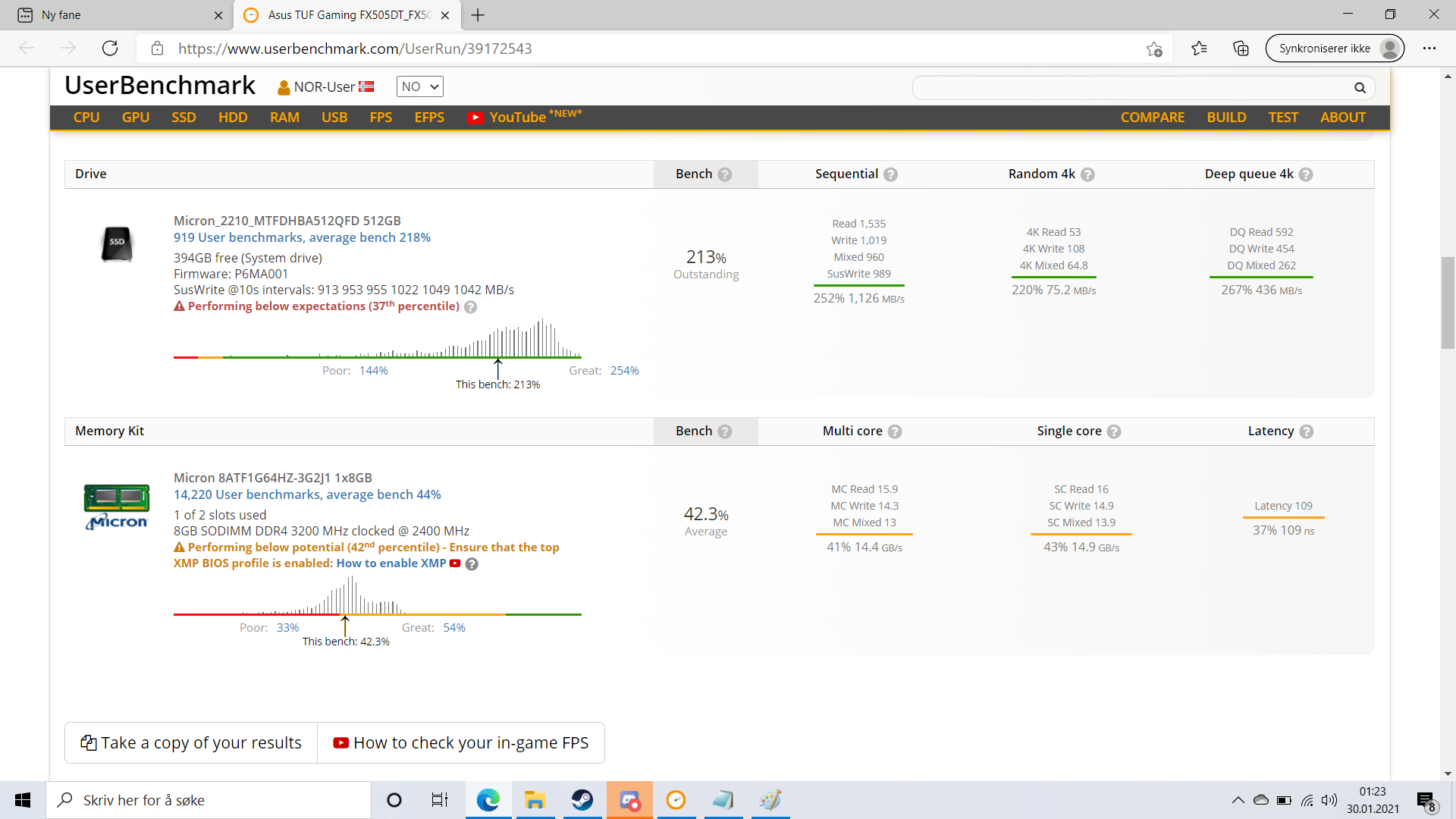
Task: Click the Synkroniserer ikke profile button
Action: [1335, 49]
